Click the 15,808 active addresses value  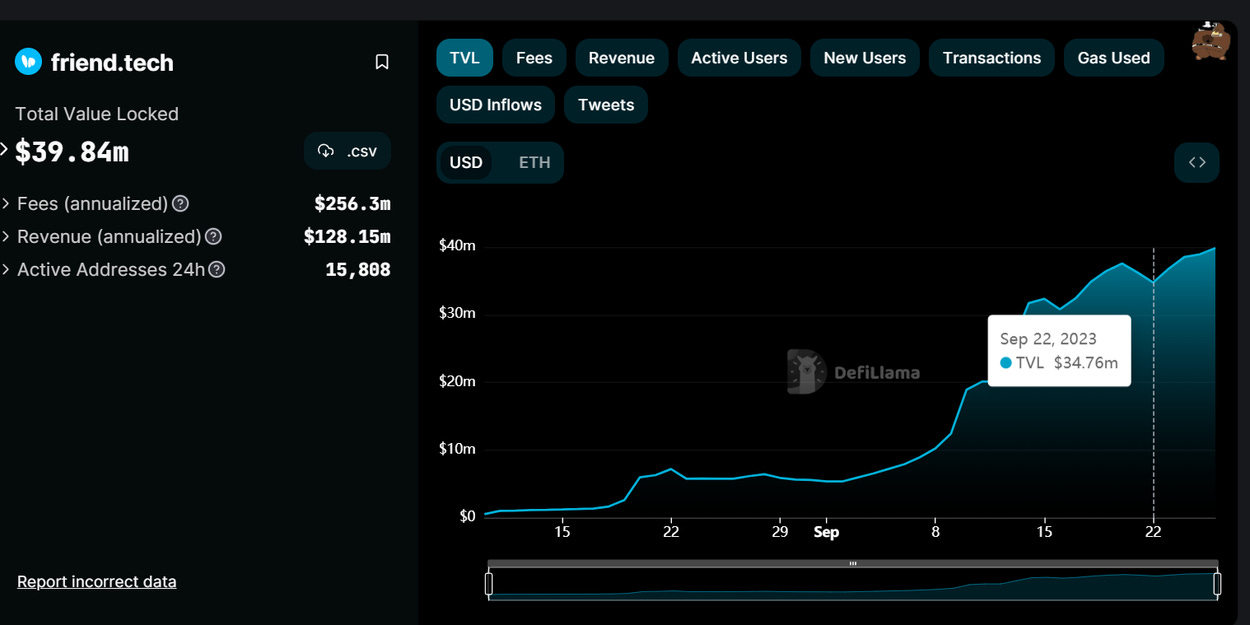click(358, 269)
